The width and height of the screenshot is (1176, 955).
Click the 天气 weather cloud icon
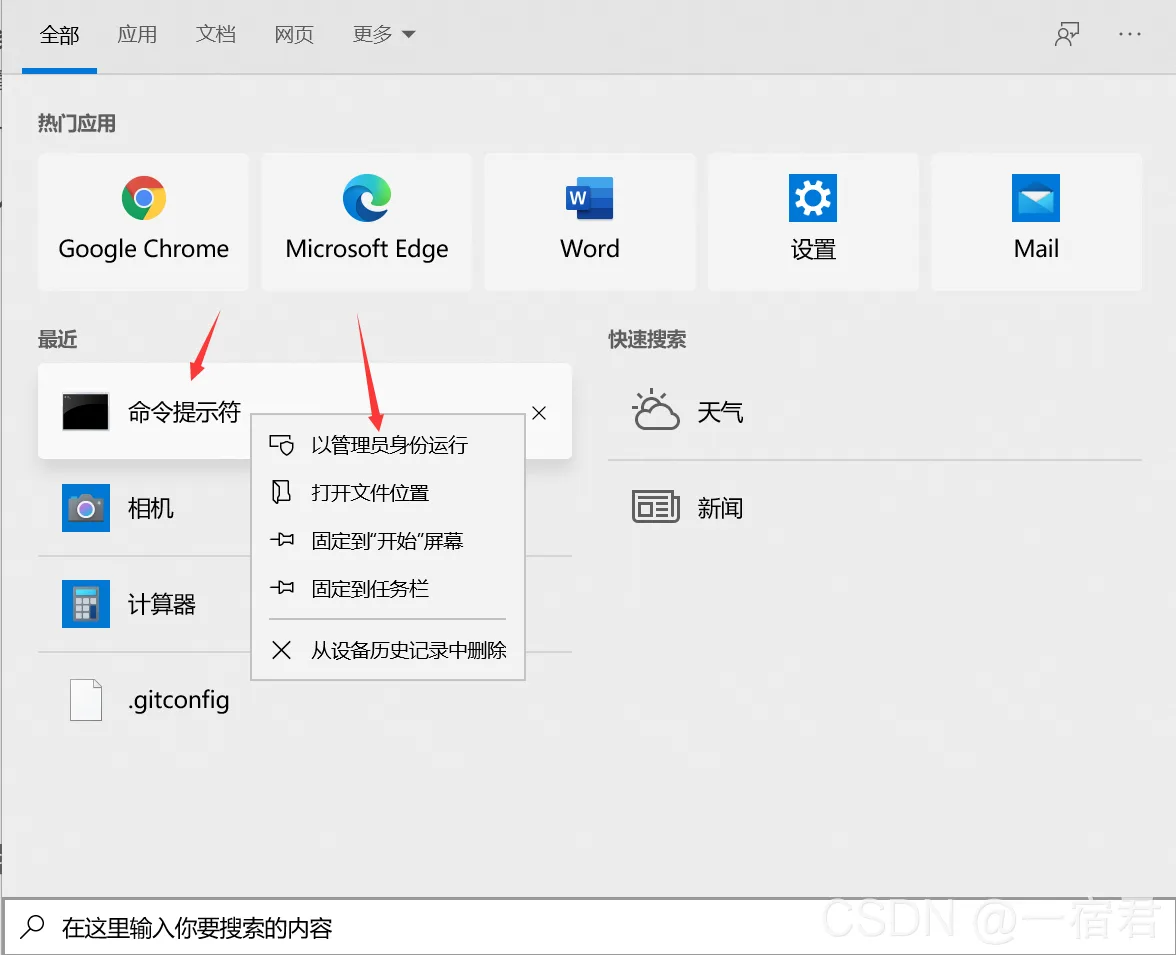tap(656, 410)
